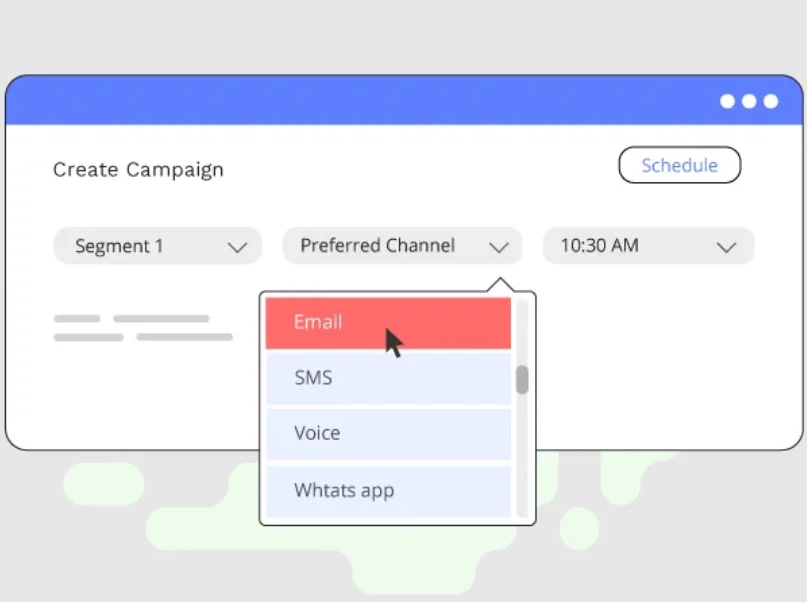
Task: Open the Segment 1 dropdown
Action: pos(157,246)
